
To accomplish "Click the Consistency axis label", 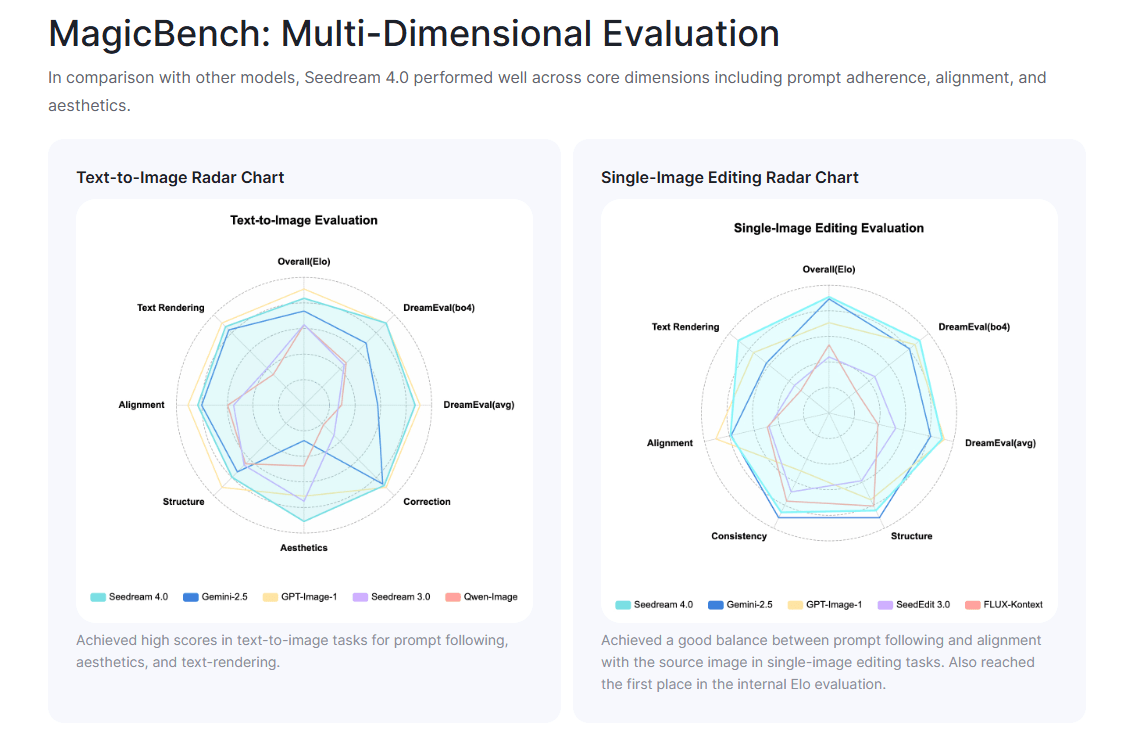I will (x=739, y=536).
